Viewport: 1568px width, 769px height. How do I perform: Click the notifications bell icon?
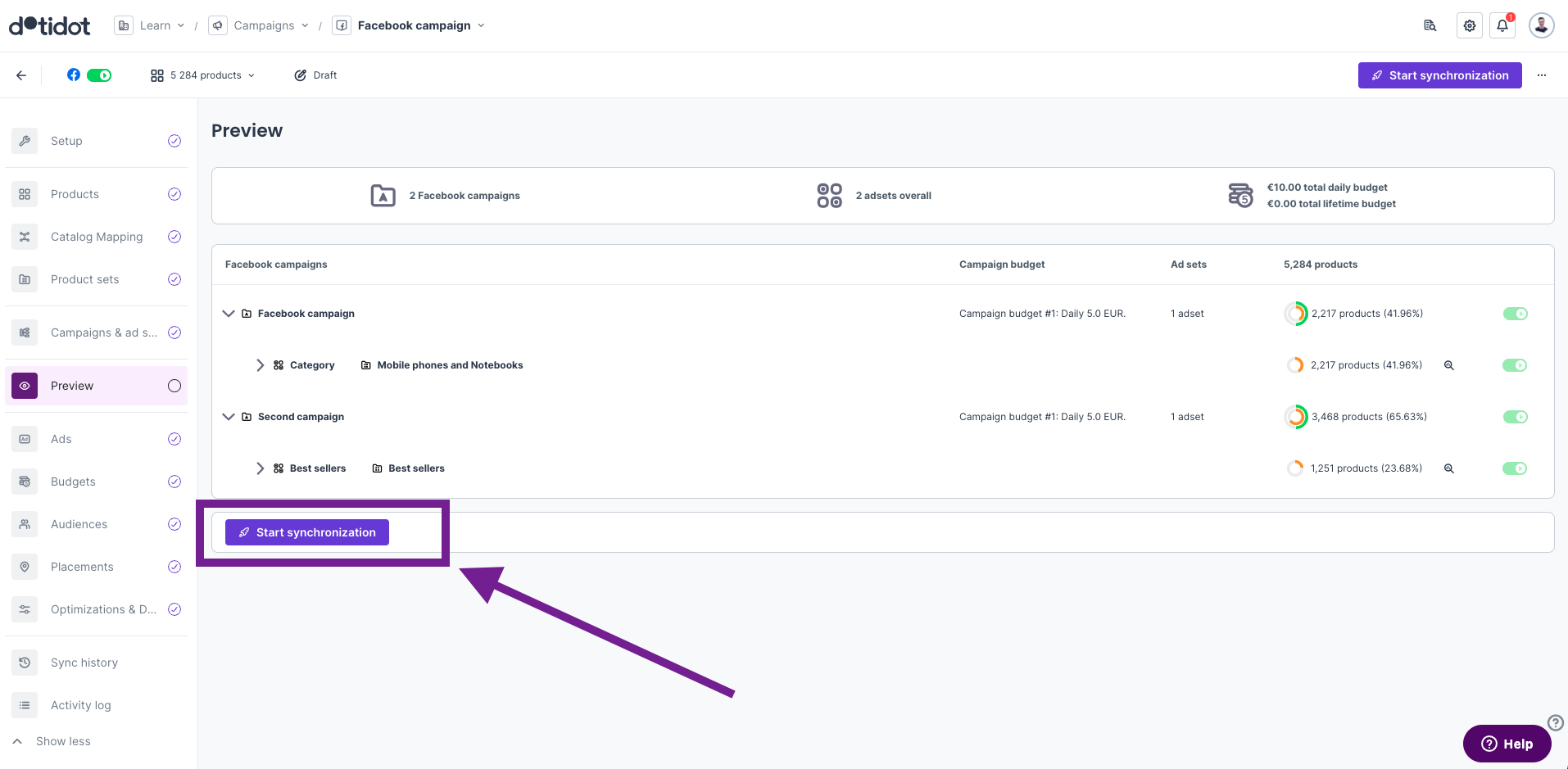[1502, 25]
